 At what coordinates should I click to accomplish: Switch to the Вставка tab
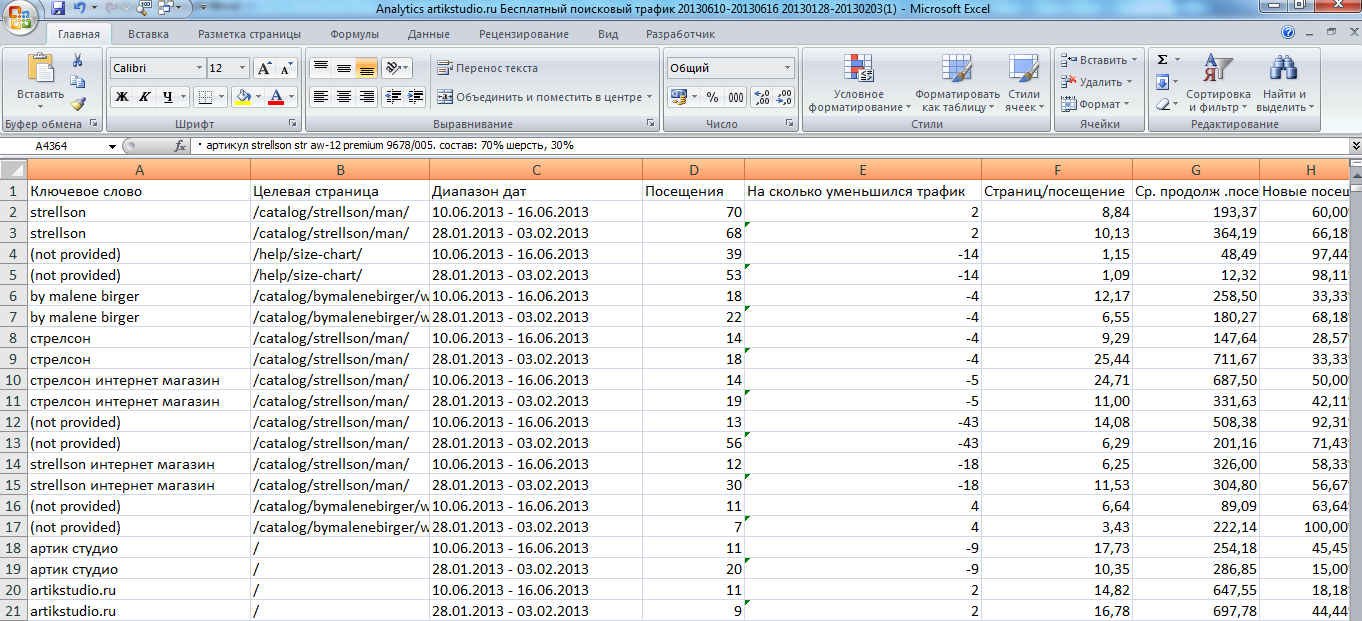pos(148,34)
